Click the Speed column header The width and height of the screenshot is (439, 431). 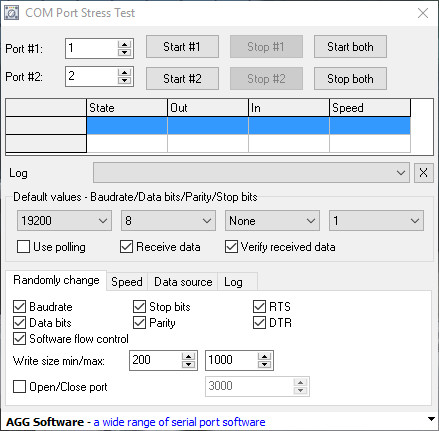tap(370, 108)
